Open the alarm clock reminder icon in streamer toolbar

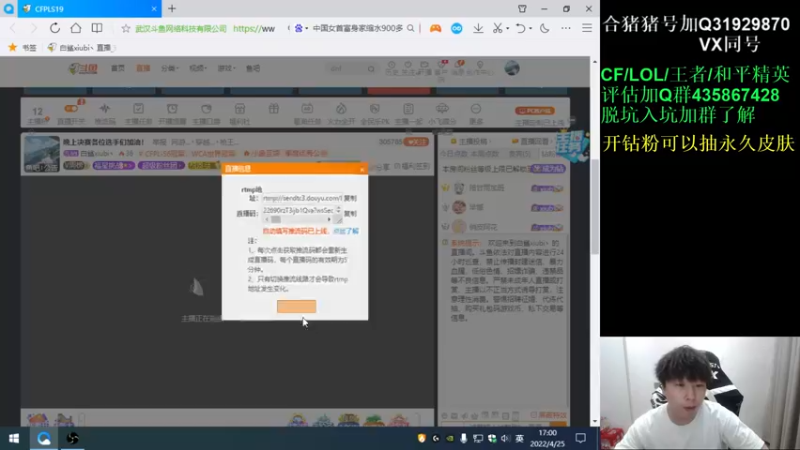[172, 109]
